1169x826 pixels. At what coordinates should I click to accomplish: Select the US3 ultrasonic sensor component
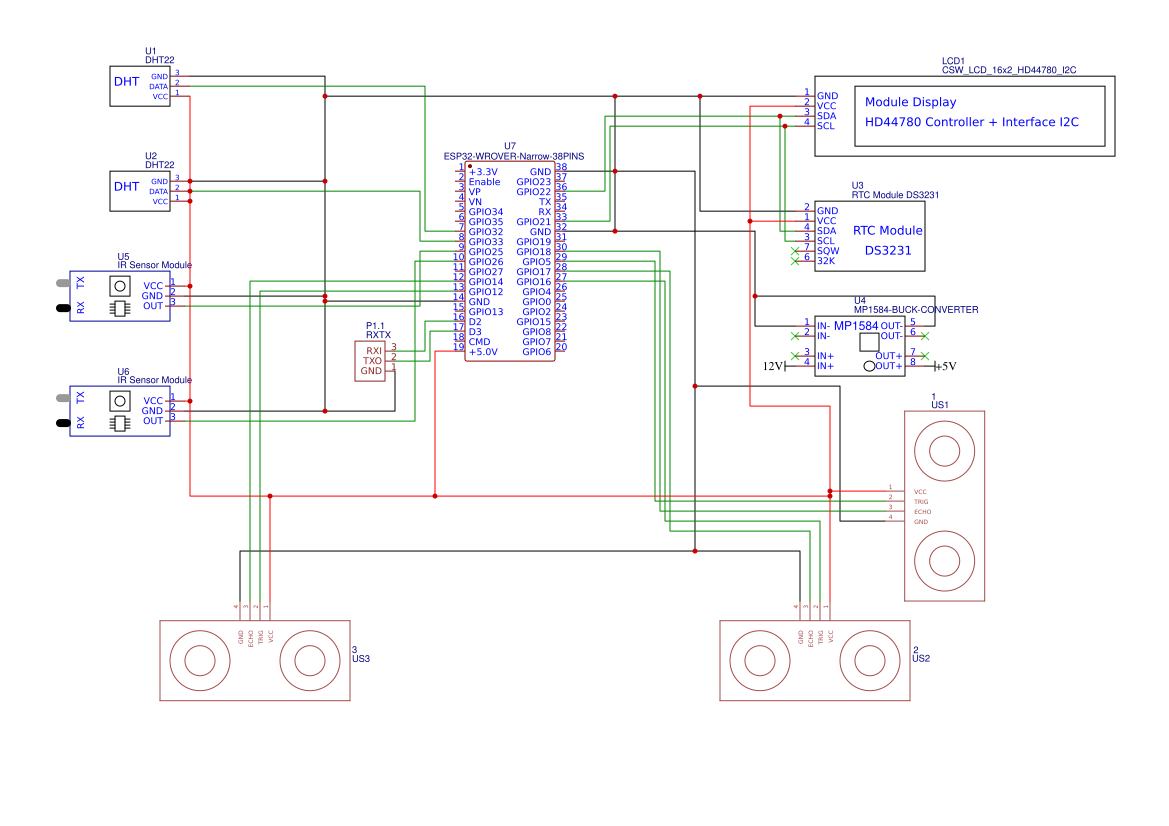[x=255, y=661]
